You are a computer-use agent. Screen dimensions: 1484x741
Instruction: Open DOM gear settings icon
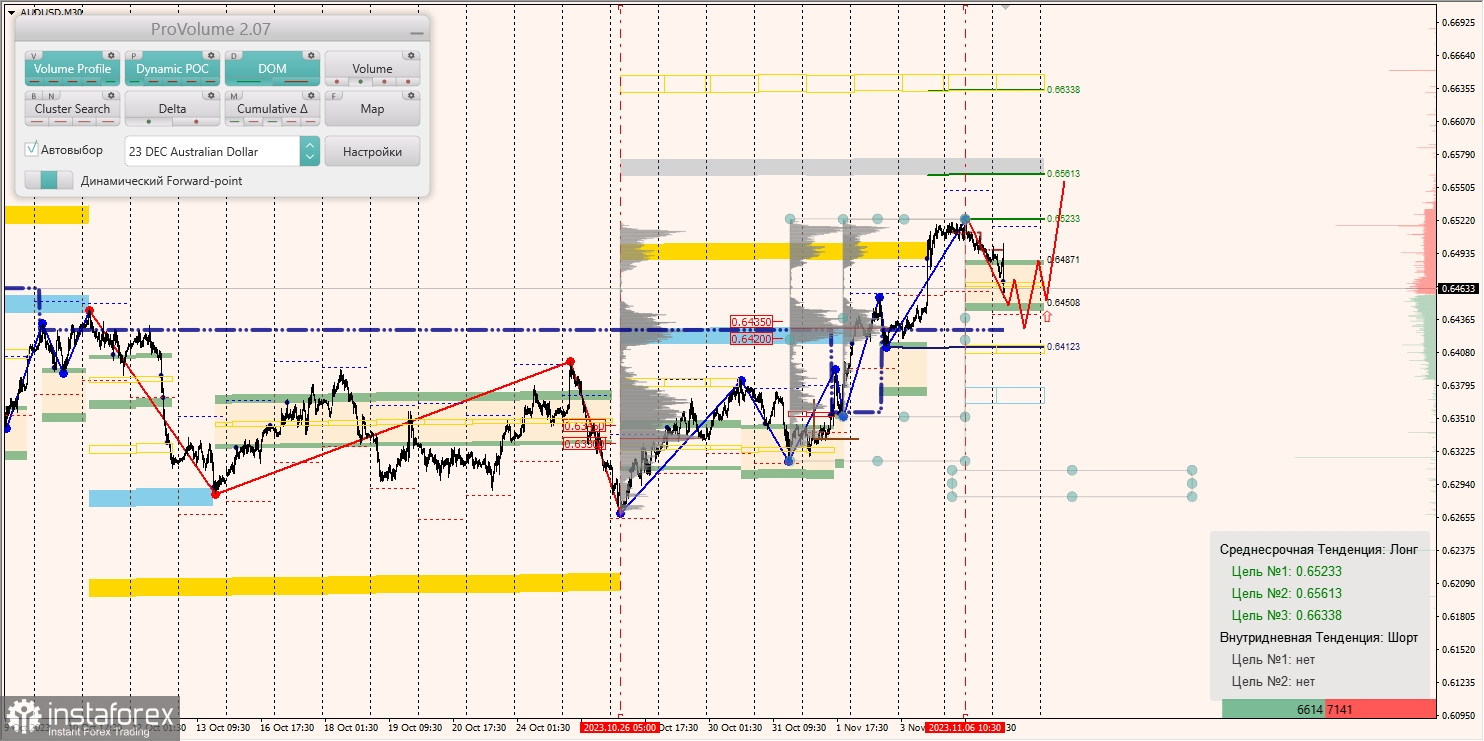point(311,55)
